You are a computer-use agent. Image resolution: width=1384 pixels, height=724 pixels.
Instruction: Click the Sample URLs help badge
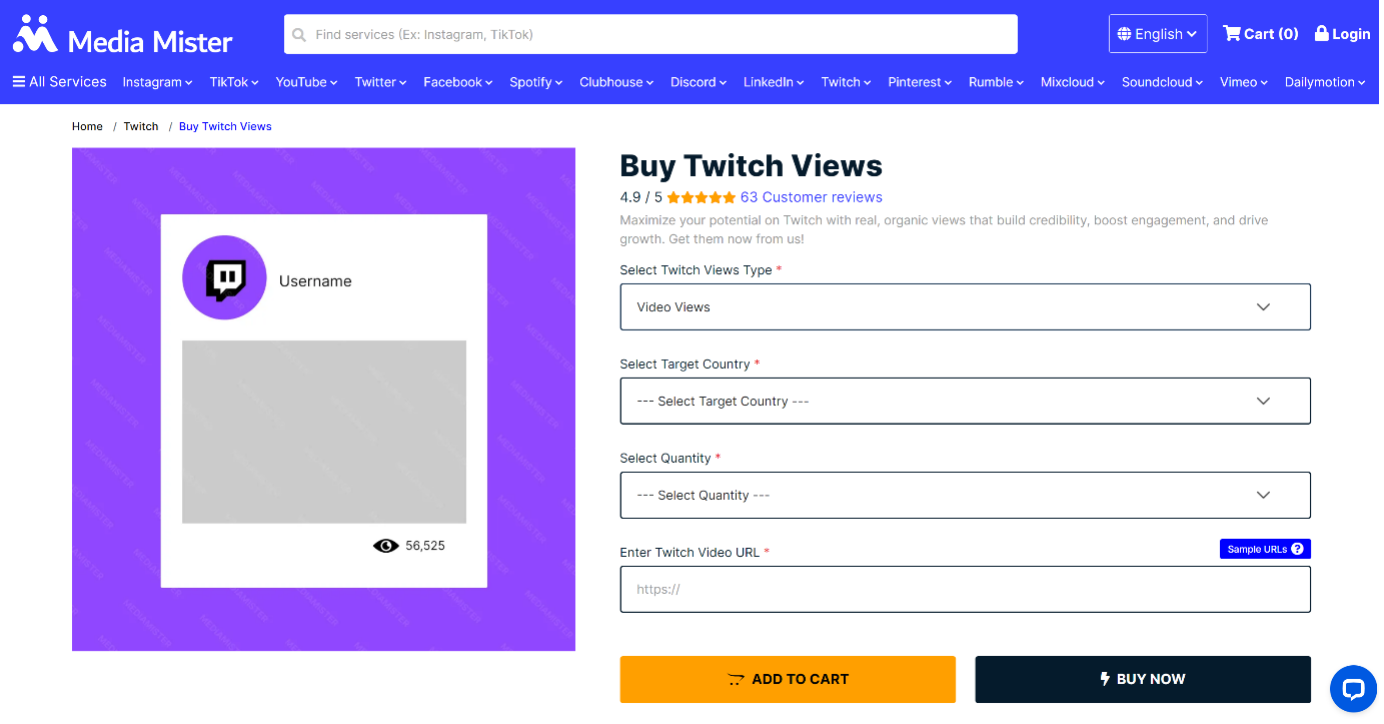tap(1265, 549)
